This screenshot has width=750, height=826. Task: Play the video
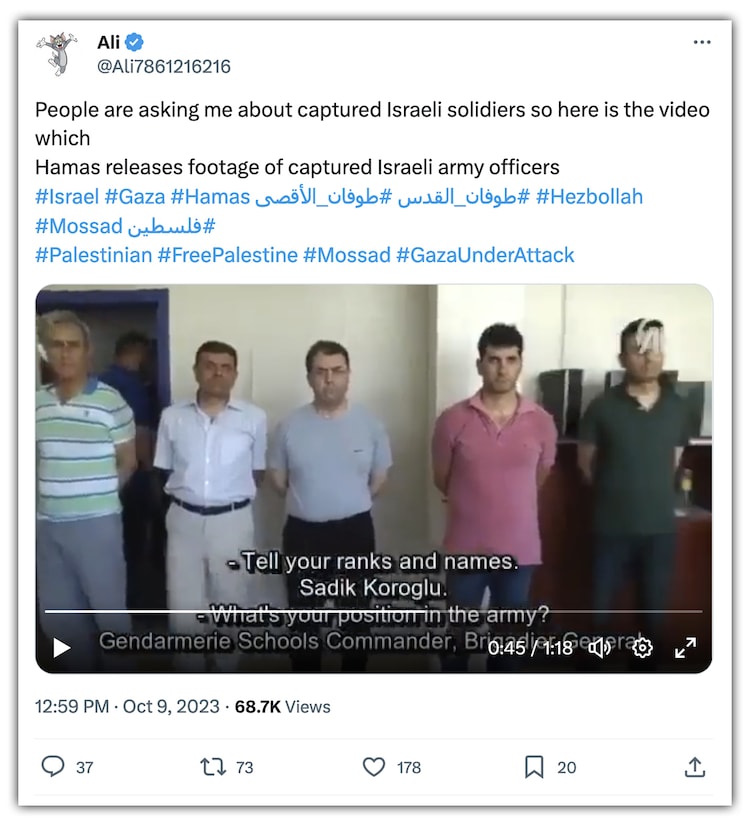point(62,647)
